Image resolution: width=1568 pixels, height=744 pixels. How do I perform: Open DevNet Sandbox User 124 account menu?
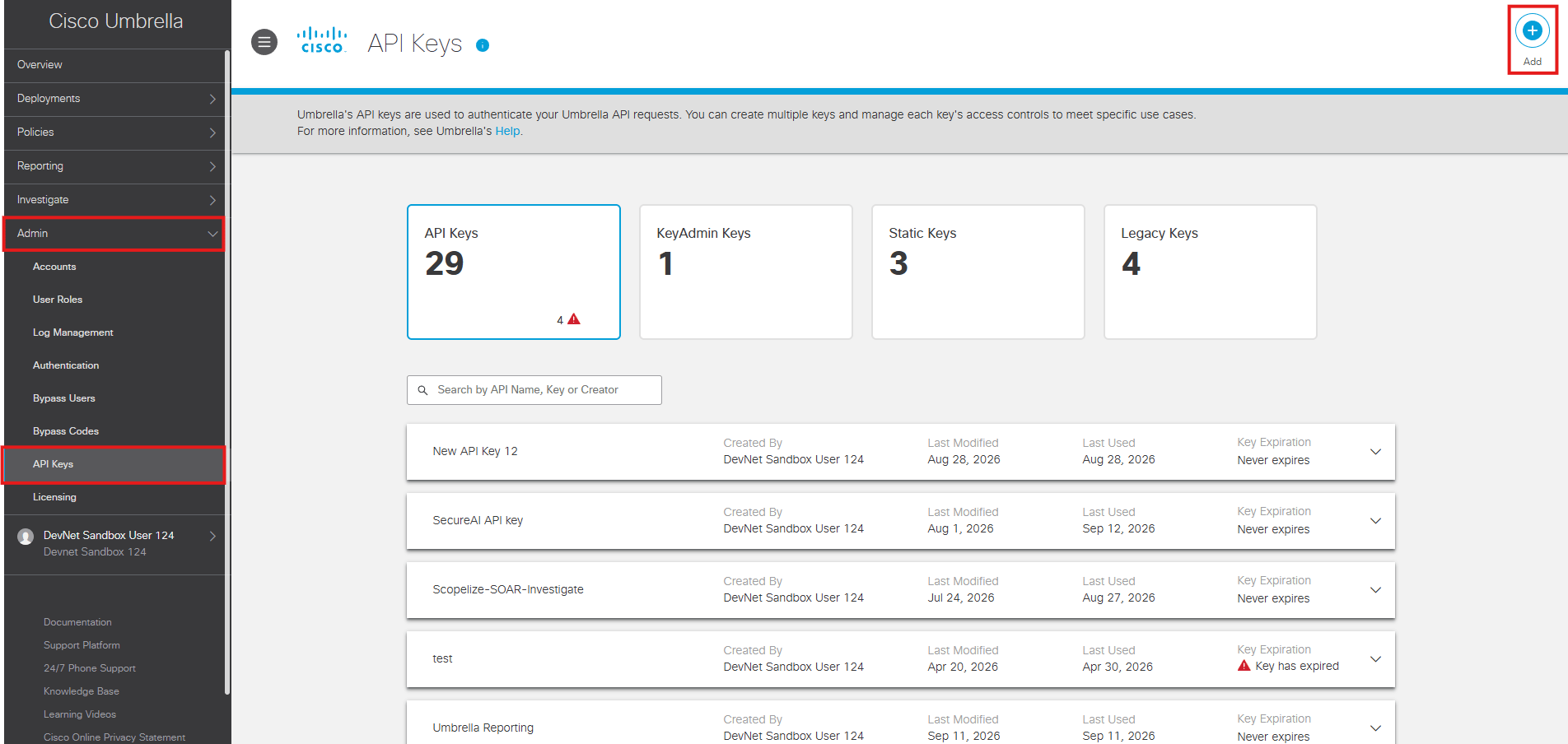point(114,544)
